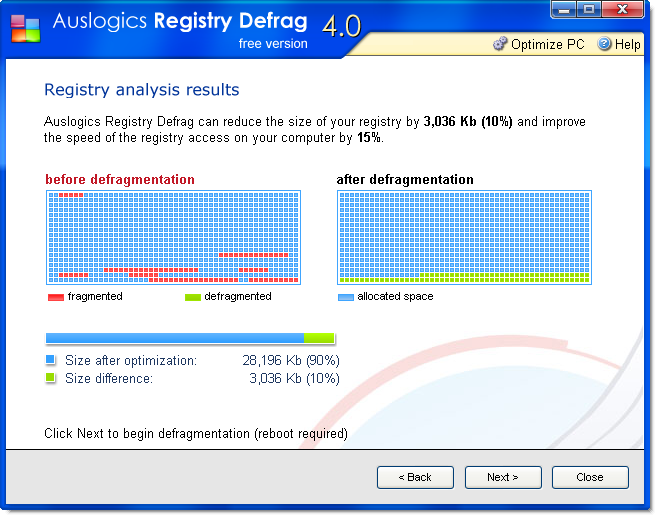Click the '3,036 Kb (10%)' size difference value

point(294,378)
